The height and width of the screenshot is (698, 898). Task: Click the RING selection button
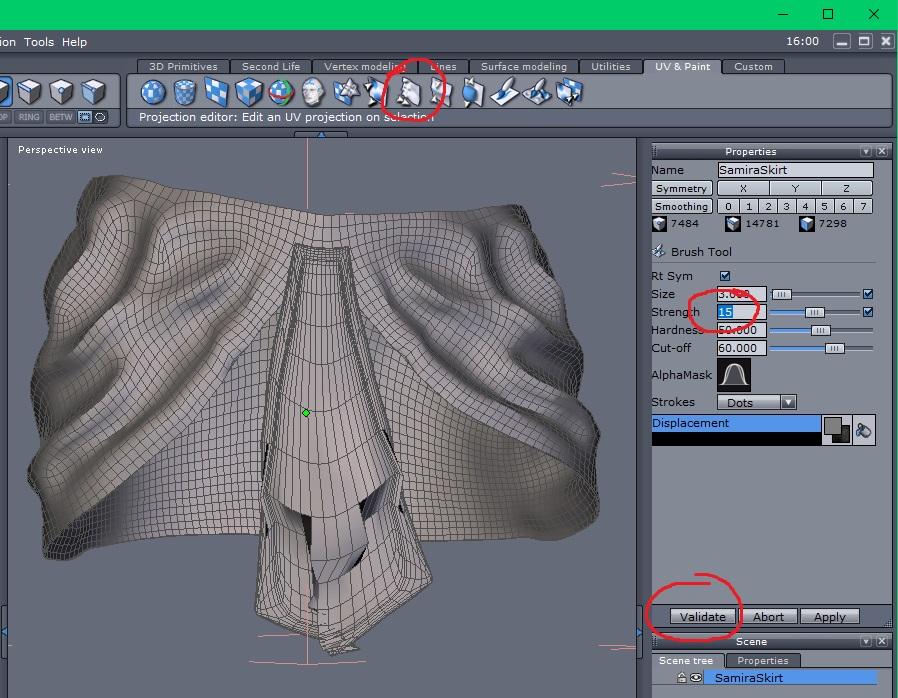click(29, 117)
